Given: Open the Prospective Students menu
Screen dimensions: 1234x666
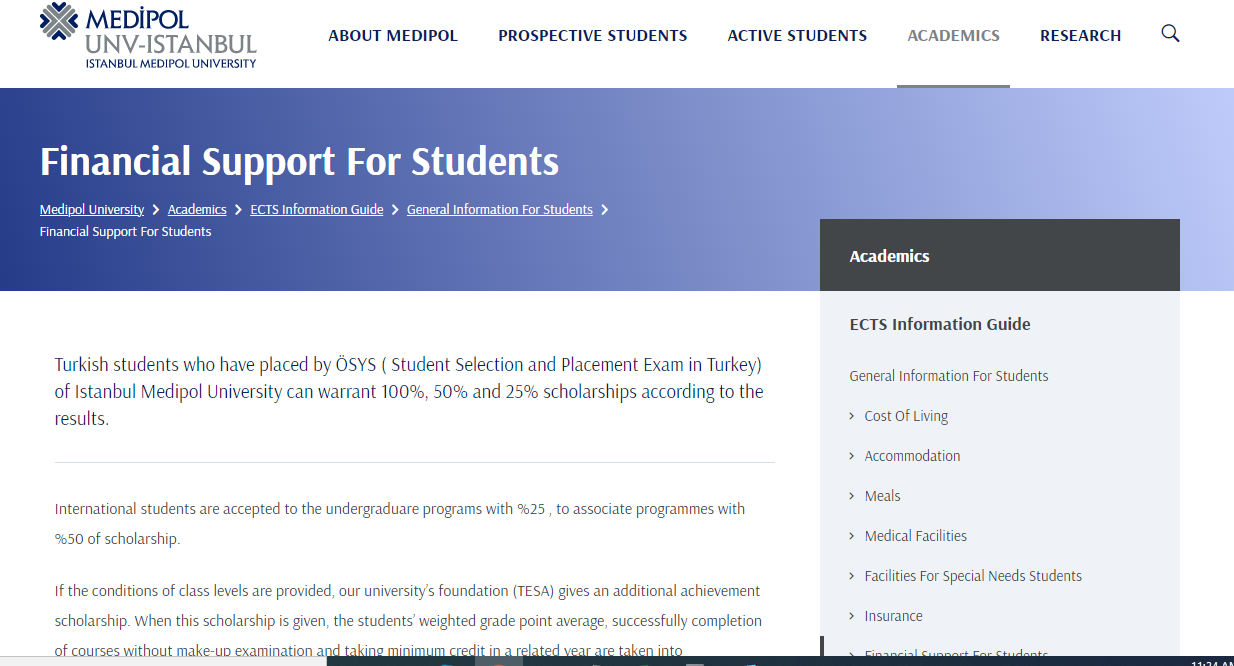Looking at the screenshot, I should (x=593, y=36).
